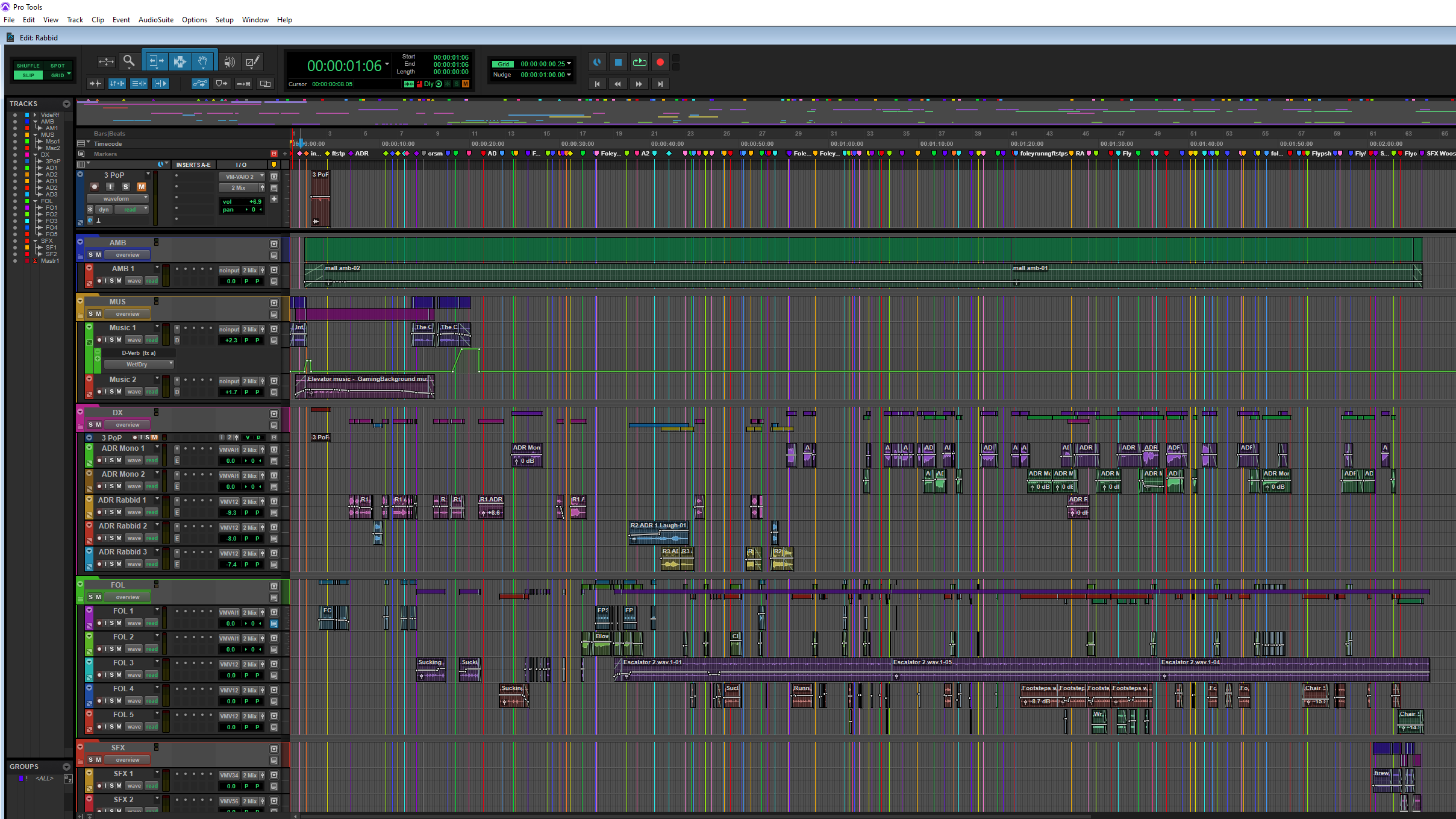Click the Fast Forward transport button
This screenshot has width=1456, height=819.
639,84
